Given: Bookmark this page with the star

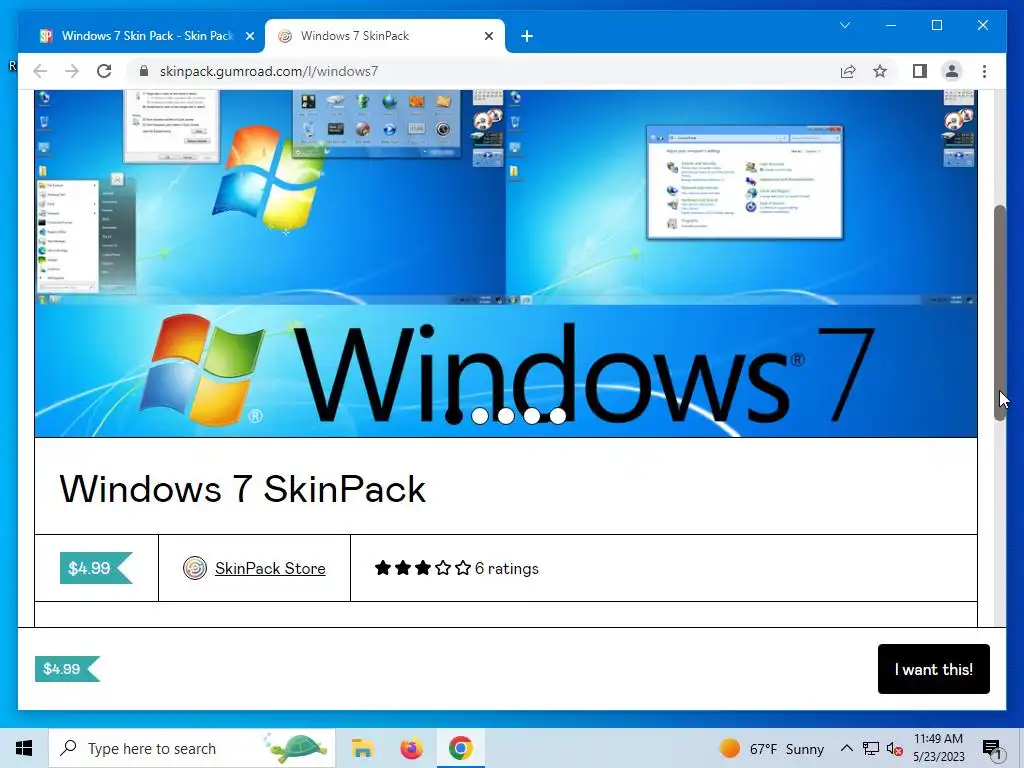Looking at the screenshot, I should [x=880, y=71].
